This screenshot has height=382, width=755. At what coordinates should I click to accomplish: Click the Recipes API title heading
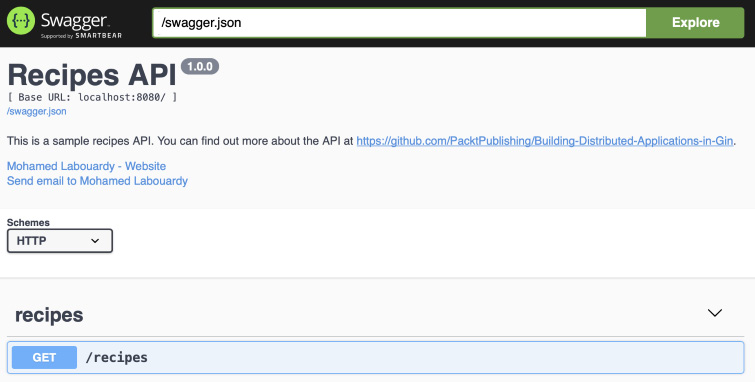tap(92, 75)
